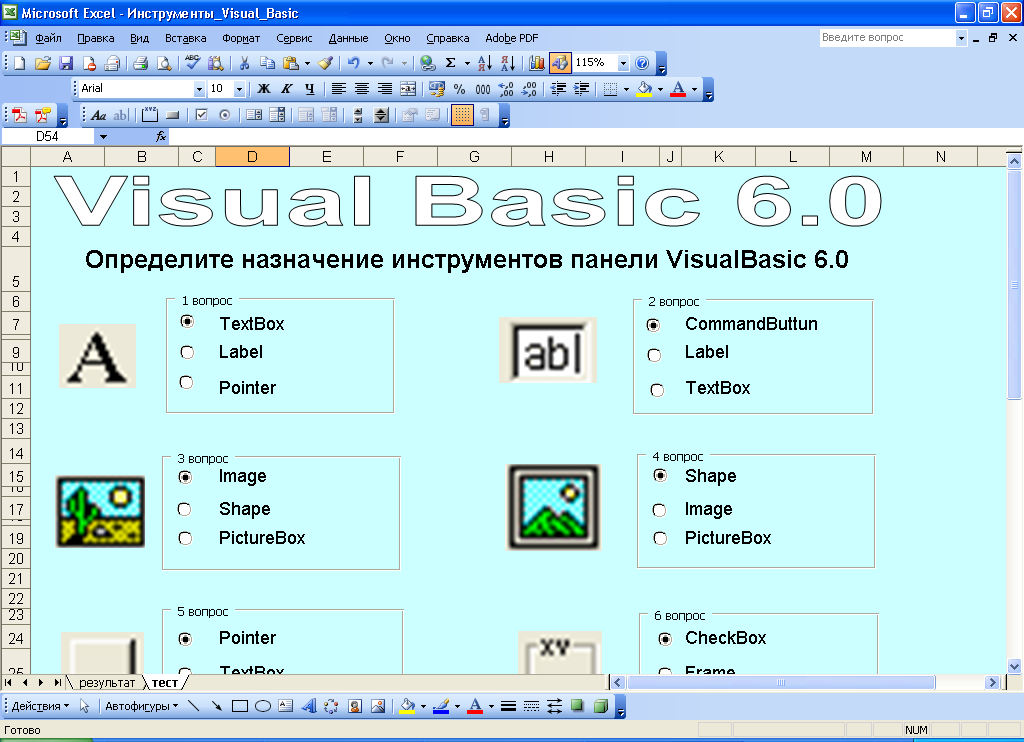1024x742 pixels.
Task: Click the Italic К button
Action: pyautogui.click(x=287, y=89)
